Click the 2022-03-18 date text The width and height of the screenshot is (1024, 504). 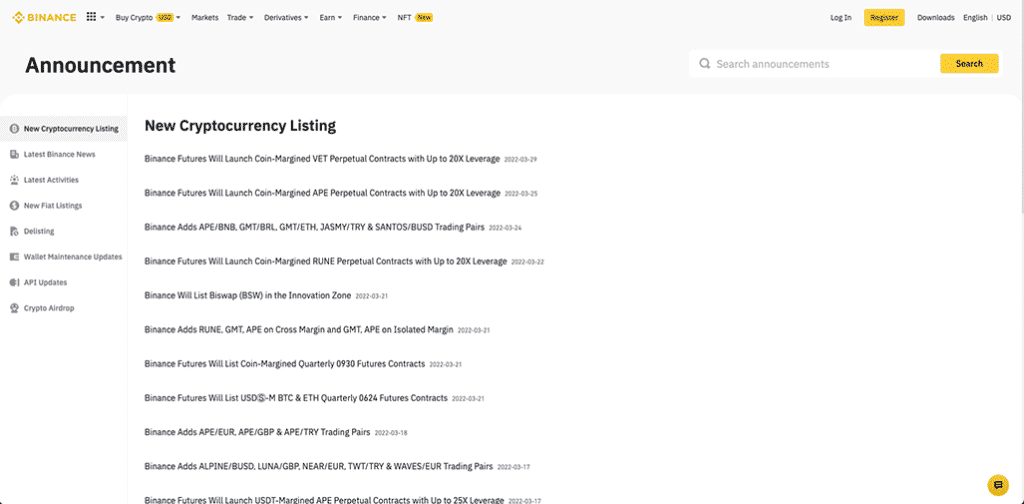coord(391,433)
